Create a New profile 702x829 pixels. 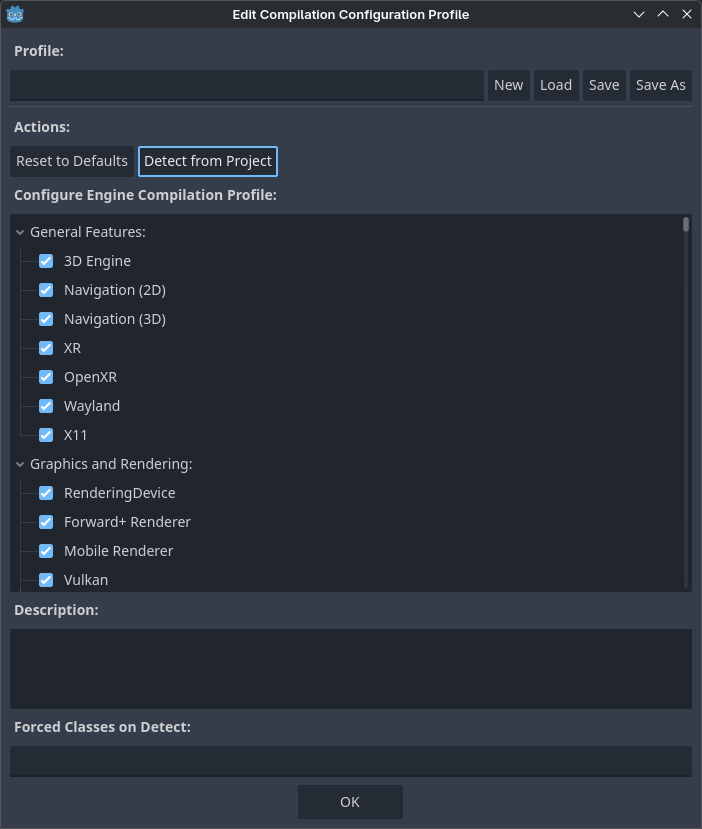pos(509,85)
